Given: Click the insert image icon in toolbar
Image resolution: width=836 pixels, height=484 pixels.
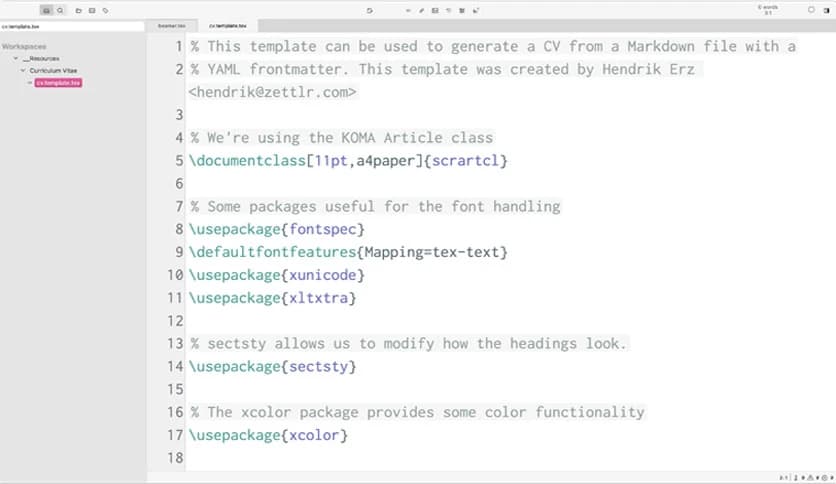Looking at the screenshot, I should tap(435, 10).
